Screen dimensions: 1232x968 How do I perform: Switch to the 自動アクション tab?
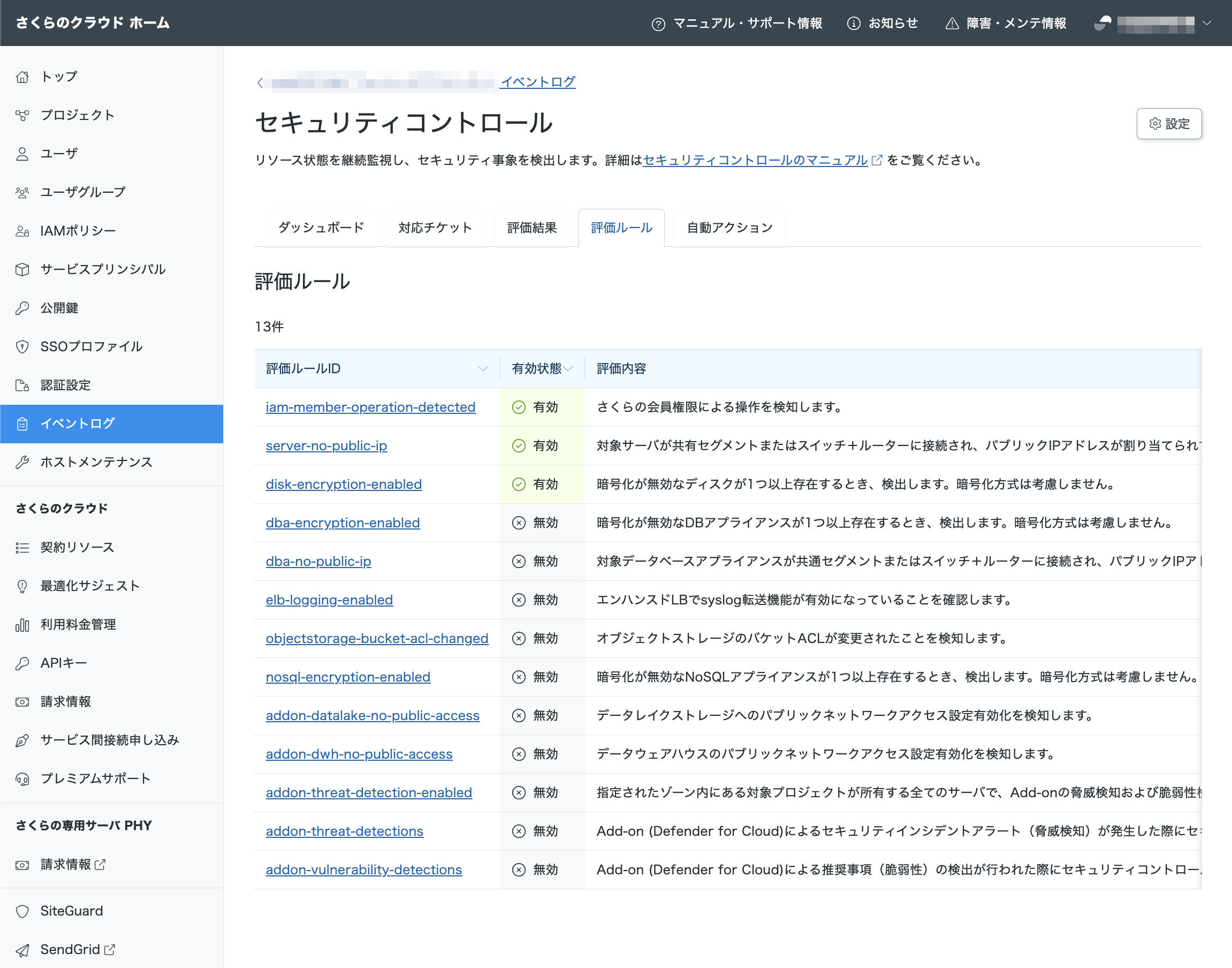(729, 227)
